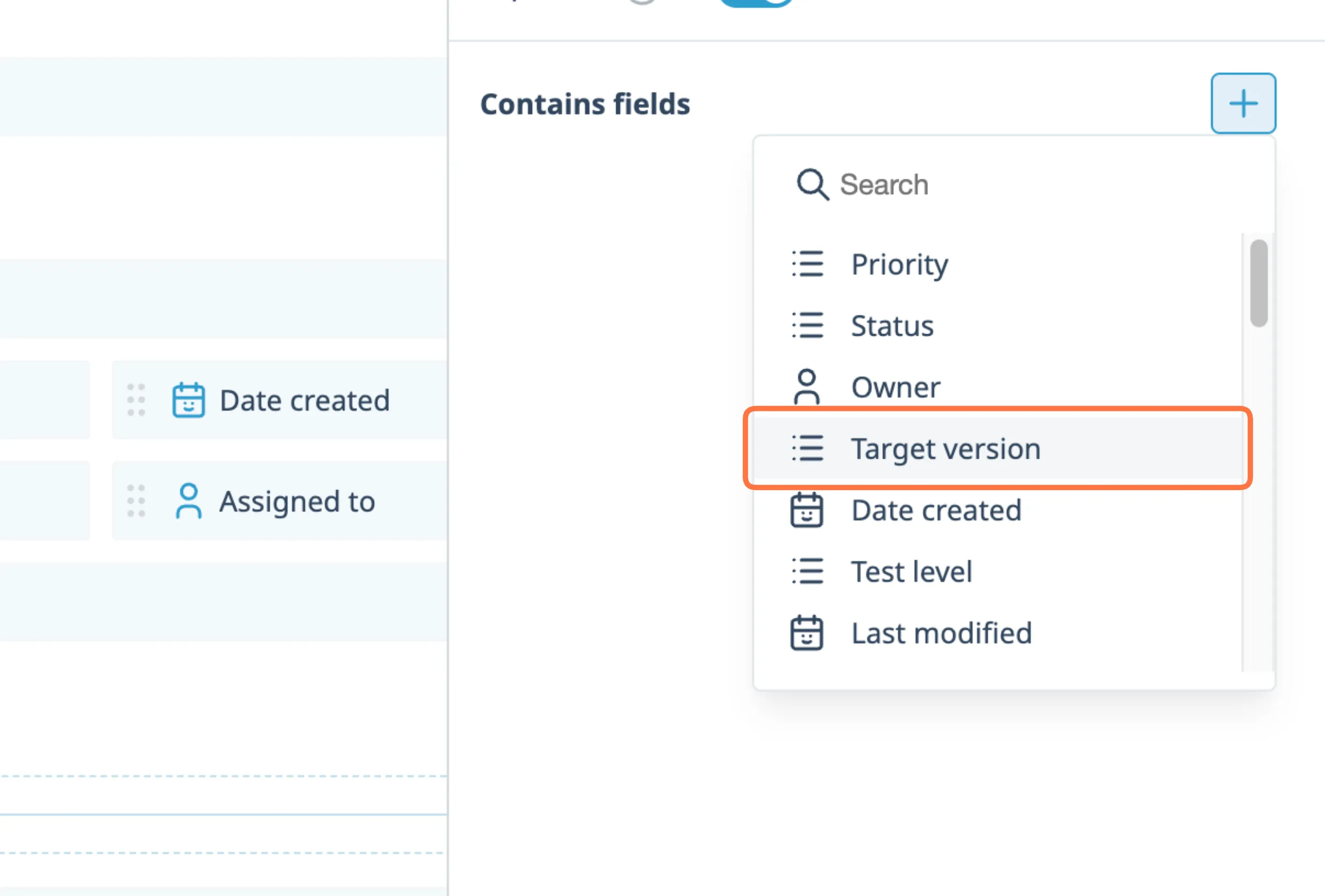Toggle the blue switch at top
This screenshot has width=1325, height=896.
(756, 2)
